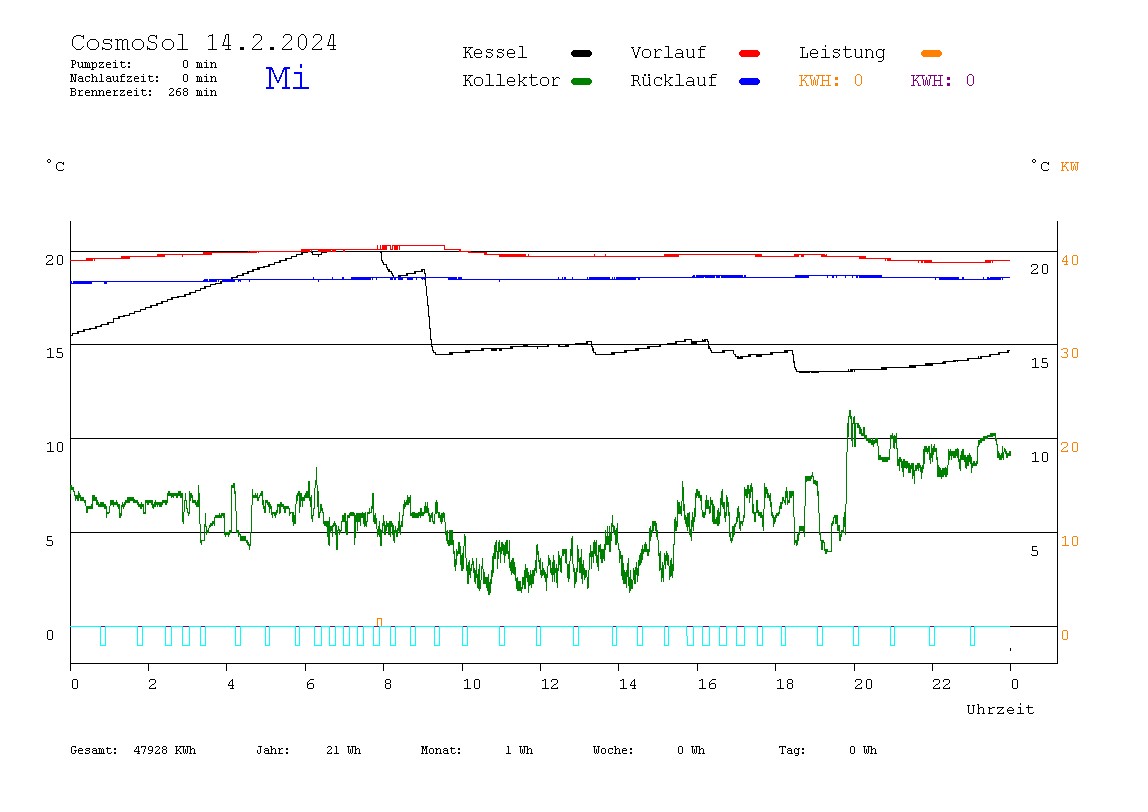Click hour label '16' on the time axis
The height and width of the screenshot is (812, 1148).
point(707,684)
